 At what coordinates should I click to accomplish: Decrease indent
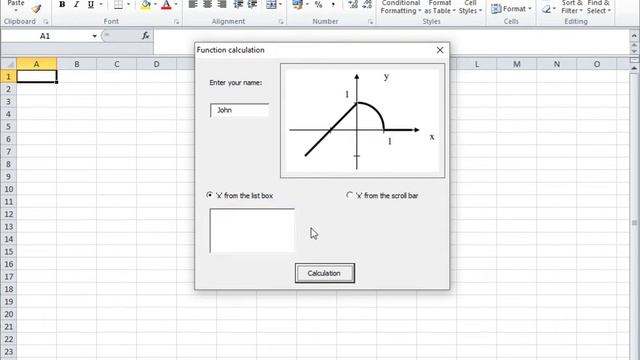click(x=238, y=4)
